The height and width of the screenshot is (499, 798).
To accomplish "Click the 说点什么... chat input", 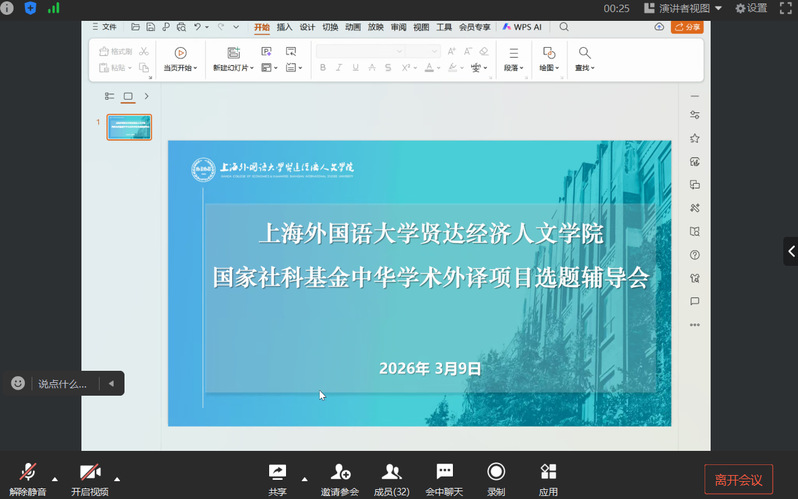I will coord(63,384).
